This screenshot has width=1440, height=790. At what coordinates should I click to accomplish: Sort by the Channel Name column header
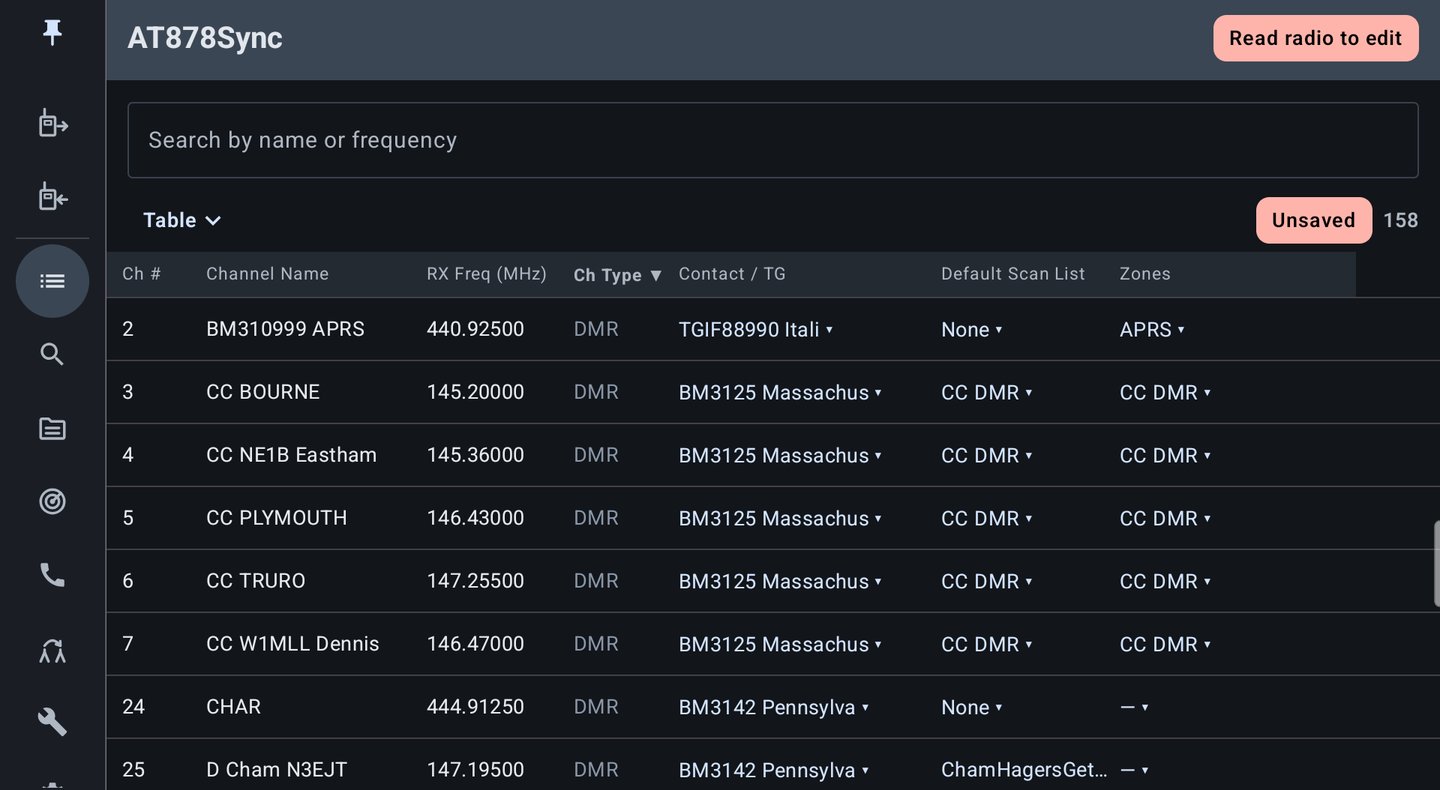click(x=267, y=274)
